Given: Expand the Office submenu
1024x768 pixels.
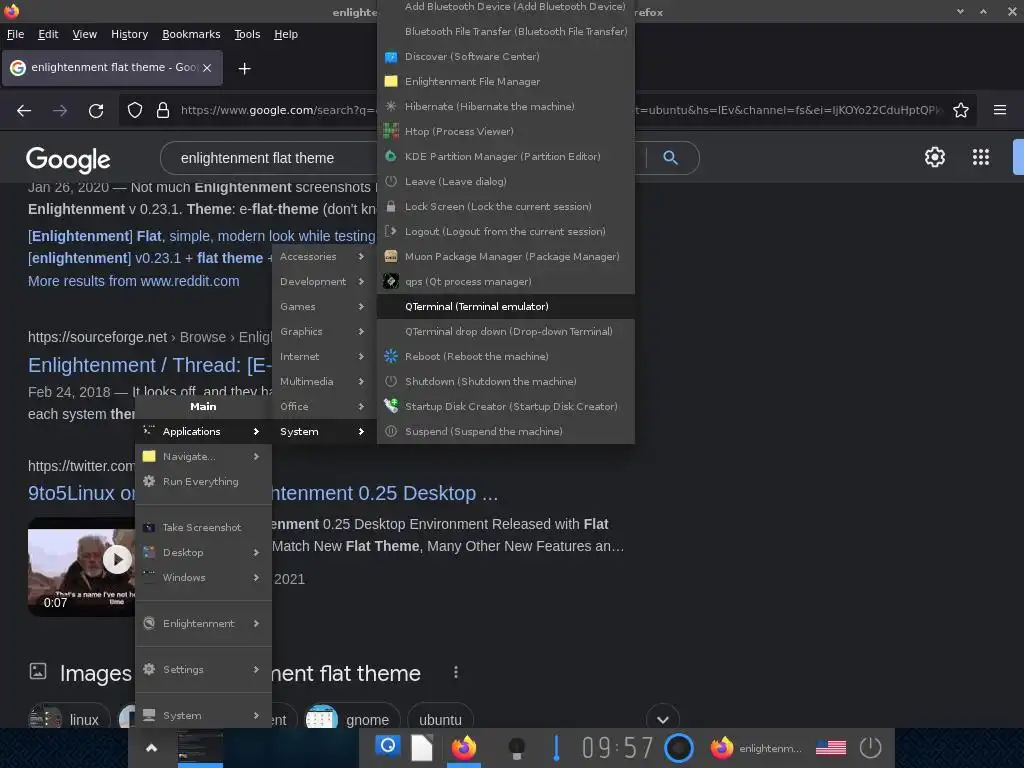Looking at the screenshot, I should tap(323, 406).
